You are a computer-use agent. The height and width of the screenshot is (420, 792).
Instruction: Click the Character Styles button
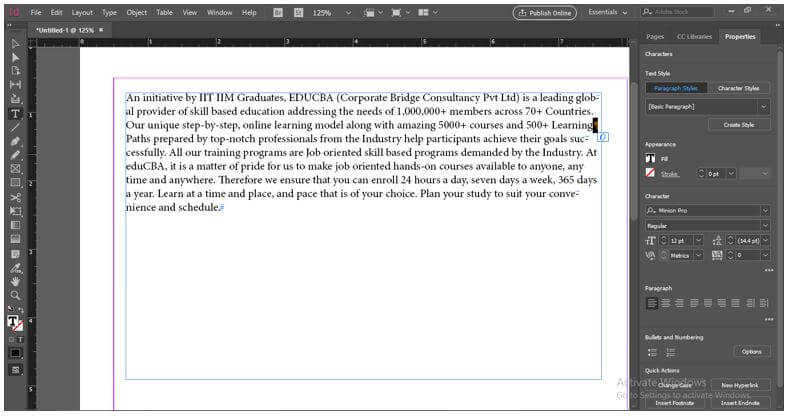[738, 88]
